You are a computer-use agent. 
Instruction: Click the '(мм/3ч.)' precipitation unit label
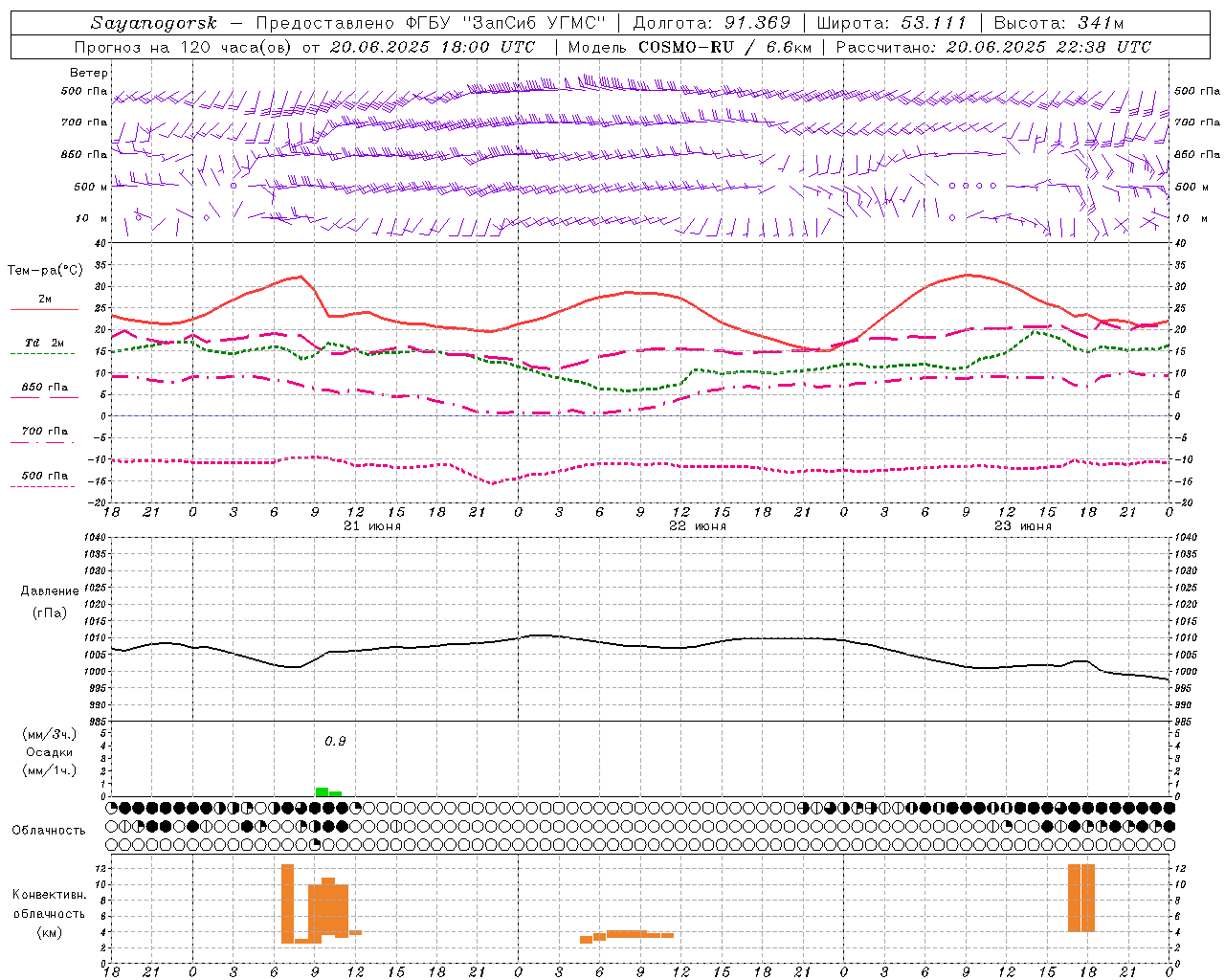click(50, 734)
